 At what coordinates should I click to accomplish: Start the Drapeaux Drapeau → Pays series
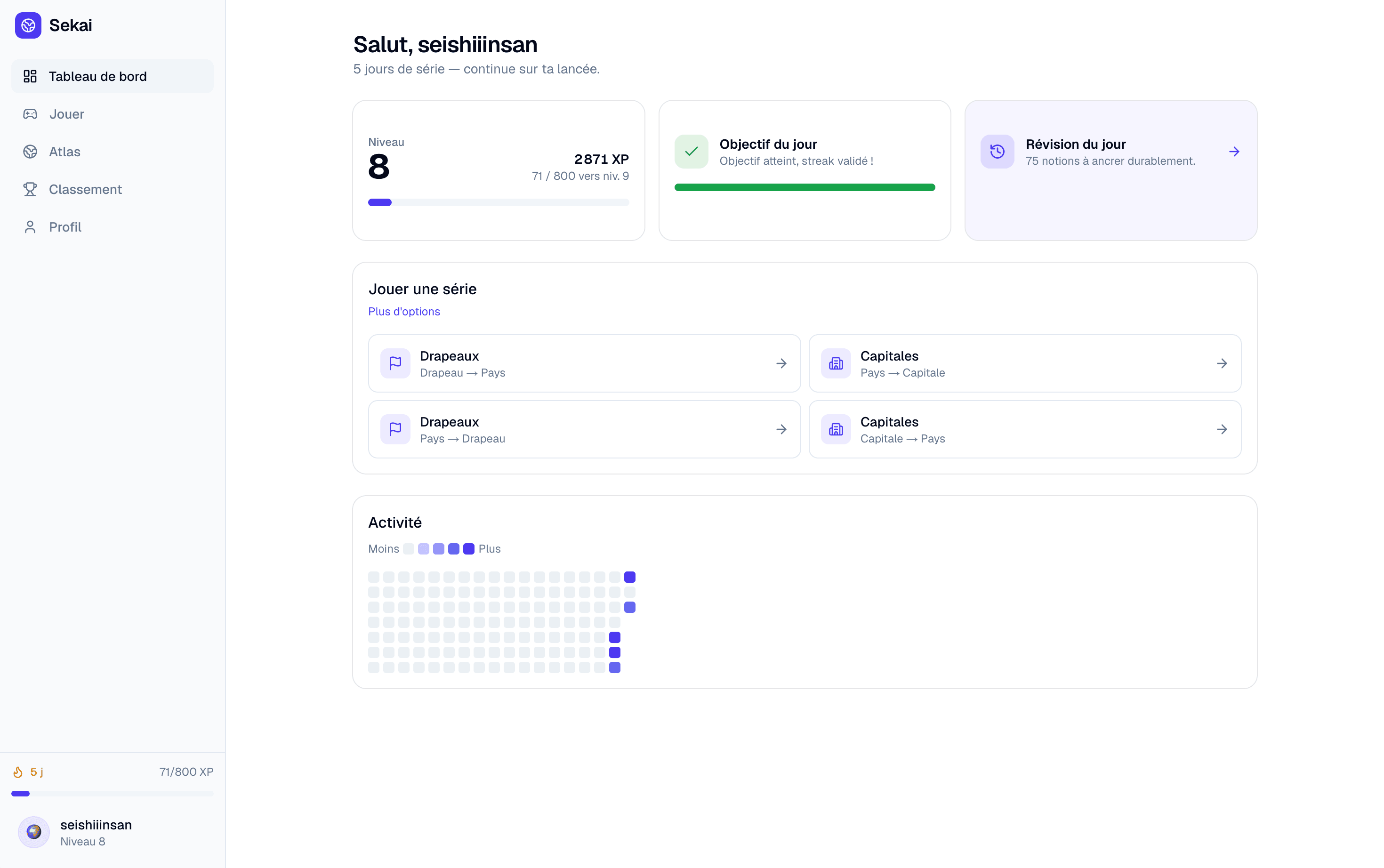584,363
